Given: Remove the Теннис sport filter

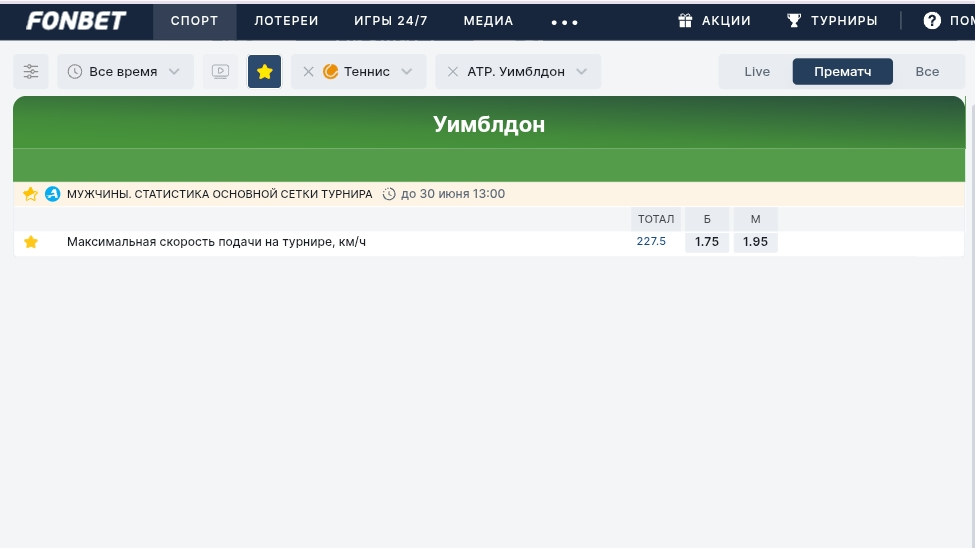Looking at the screenshot, I should (x=308, y=72).
